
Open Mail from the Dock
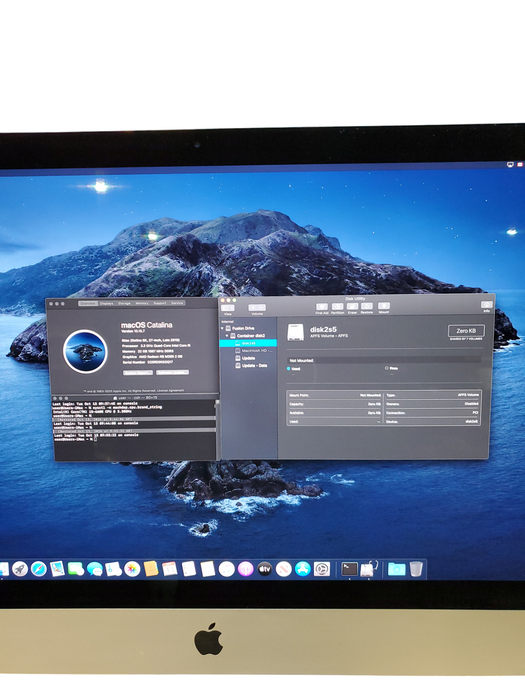(57, 569)
